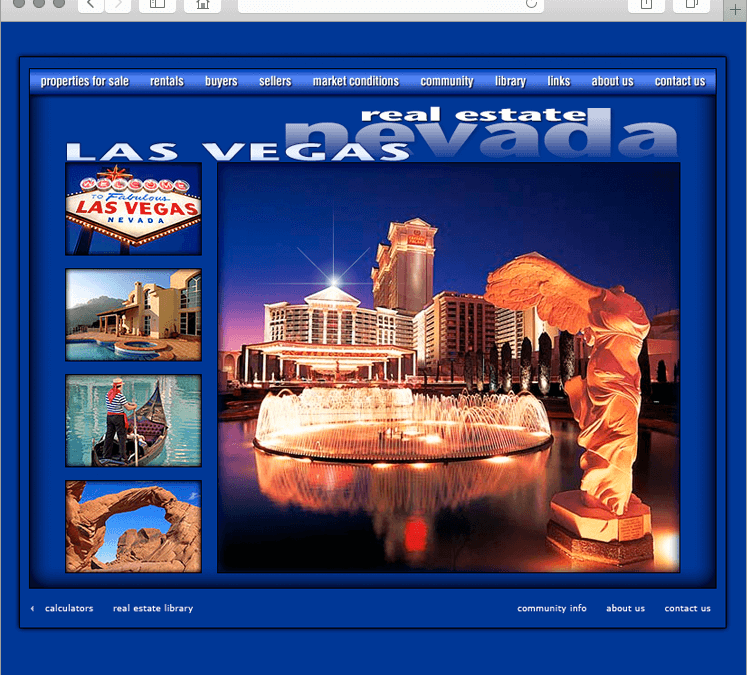Open contact us in top navigation

(680, 81)
